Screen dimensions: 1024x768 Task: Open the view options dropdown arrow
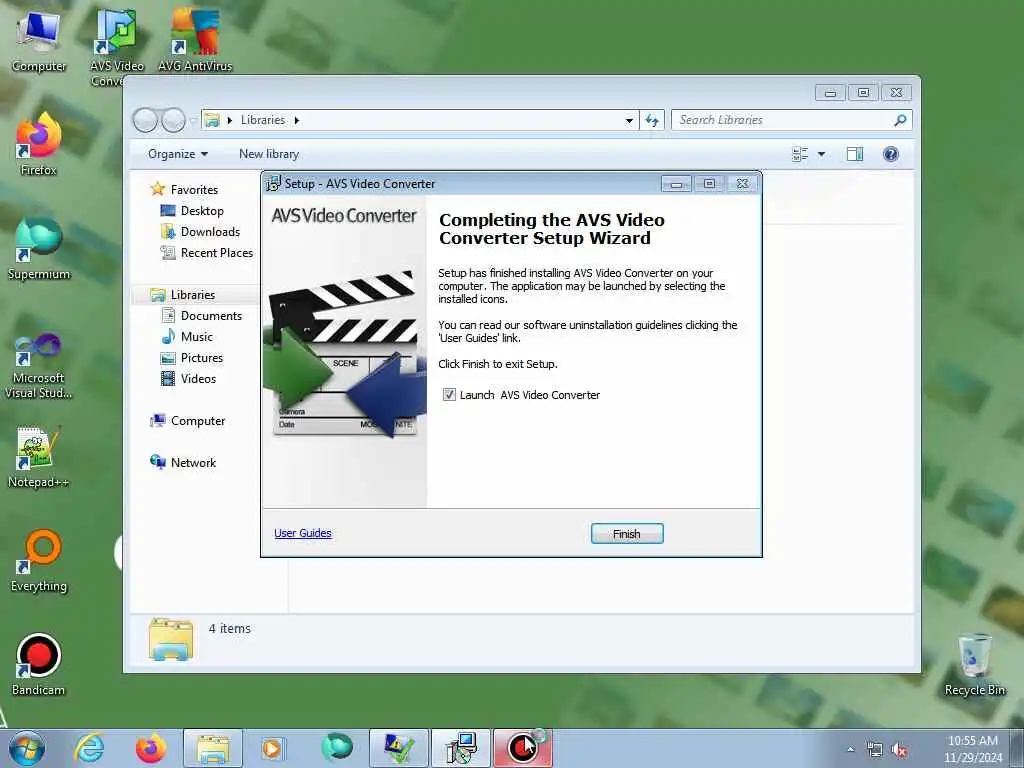822,154
